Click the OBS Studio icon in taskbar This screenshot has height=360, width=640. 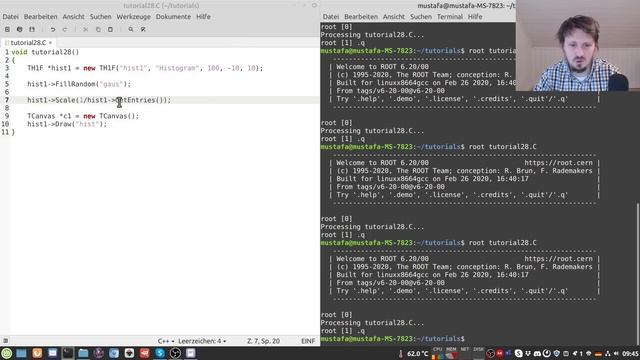click(x=176, y=353)
